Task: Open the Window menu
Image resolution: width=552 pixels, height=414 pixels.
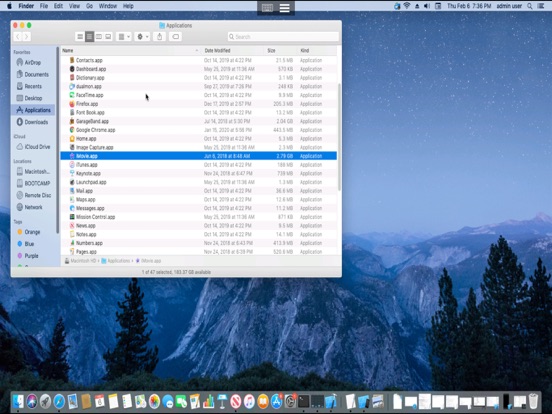Action: (107, 6)
